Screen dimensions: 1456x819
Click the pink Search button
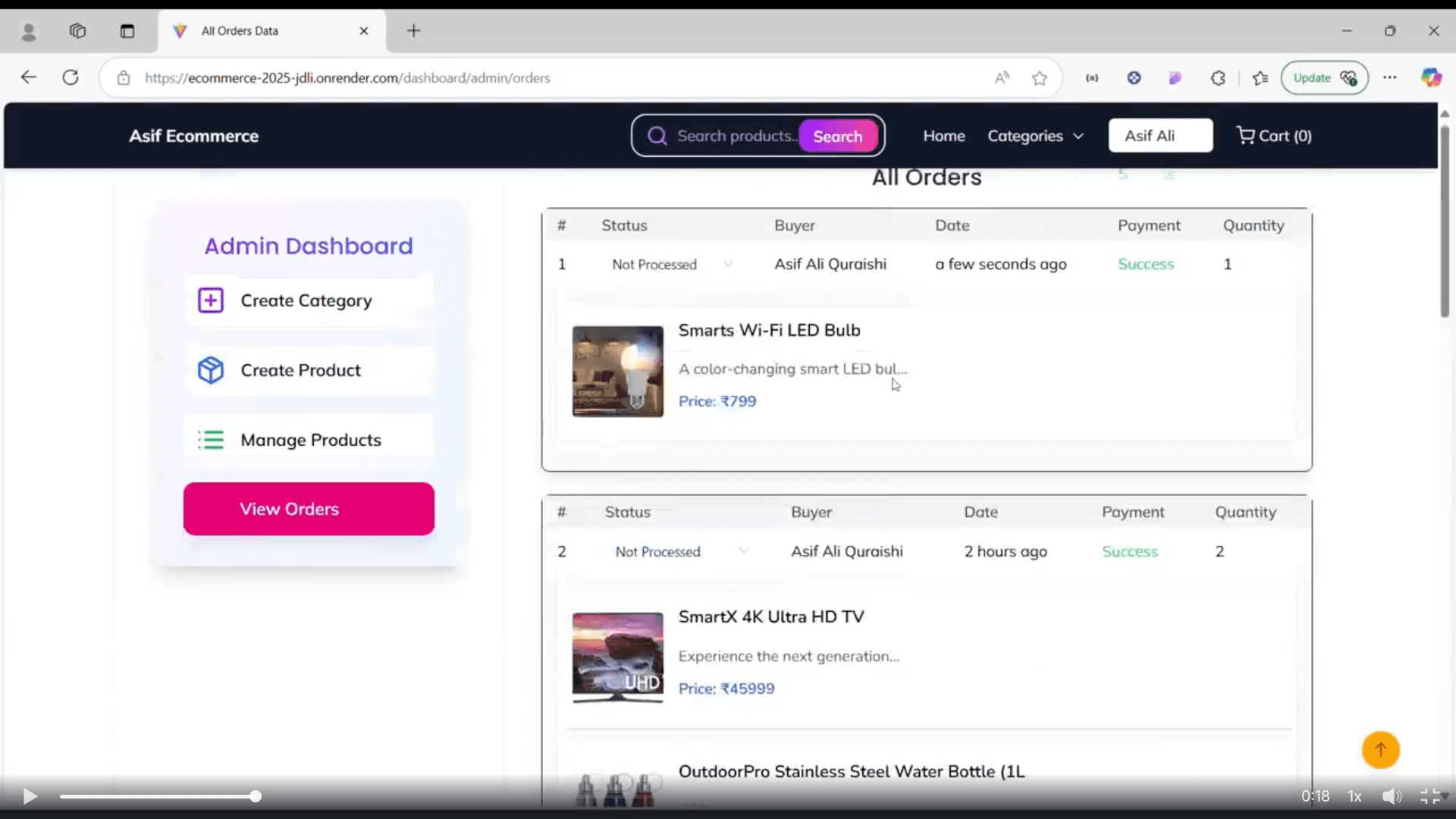[x=838, y=136]
